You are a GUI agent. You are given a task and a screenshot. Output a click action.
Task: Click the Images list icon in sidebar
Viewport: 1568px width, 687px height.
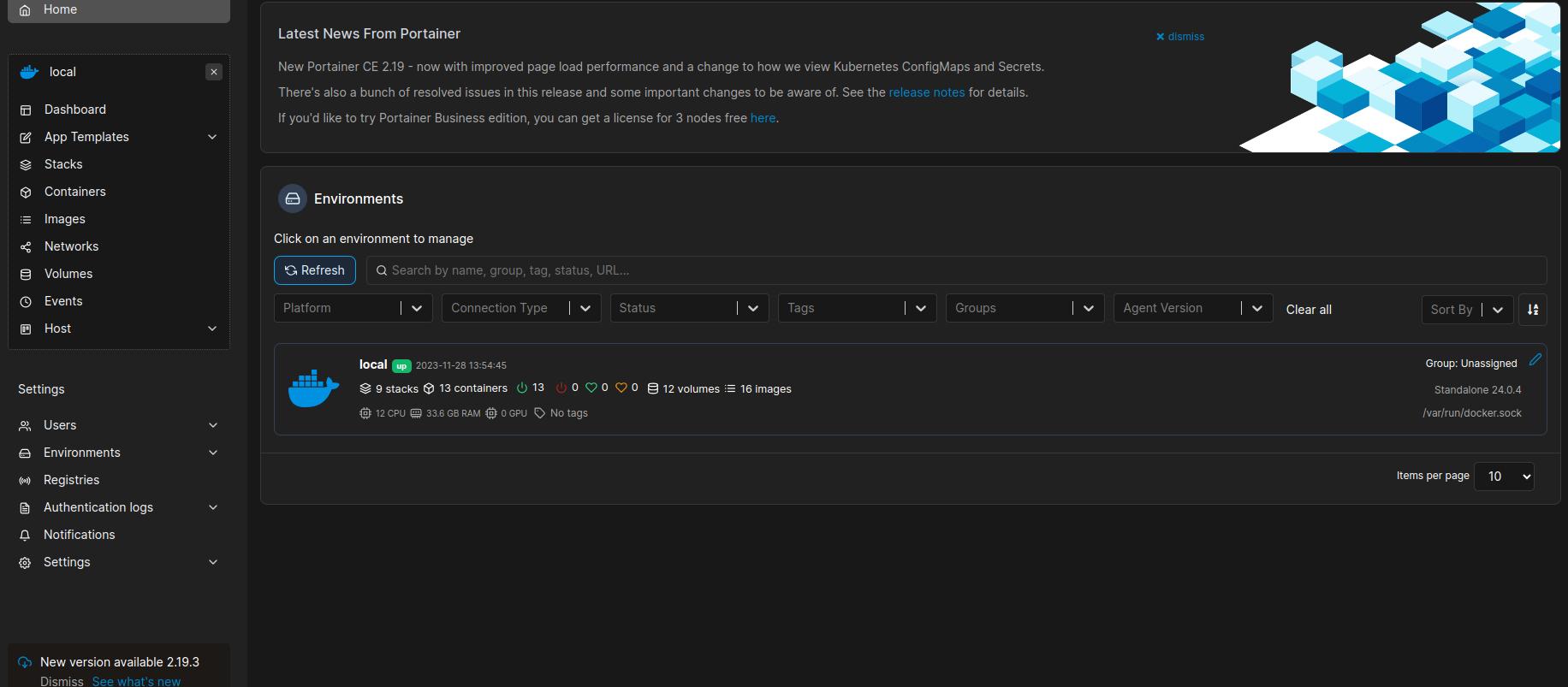coord(26,220)
